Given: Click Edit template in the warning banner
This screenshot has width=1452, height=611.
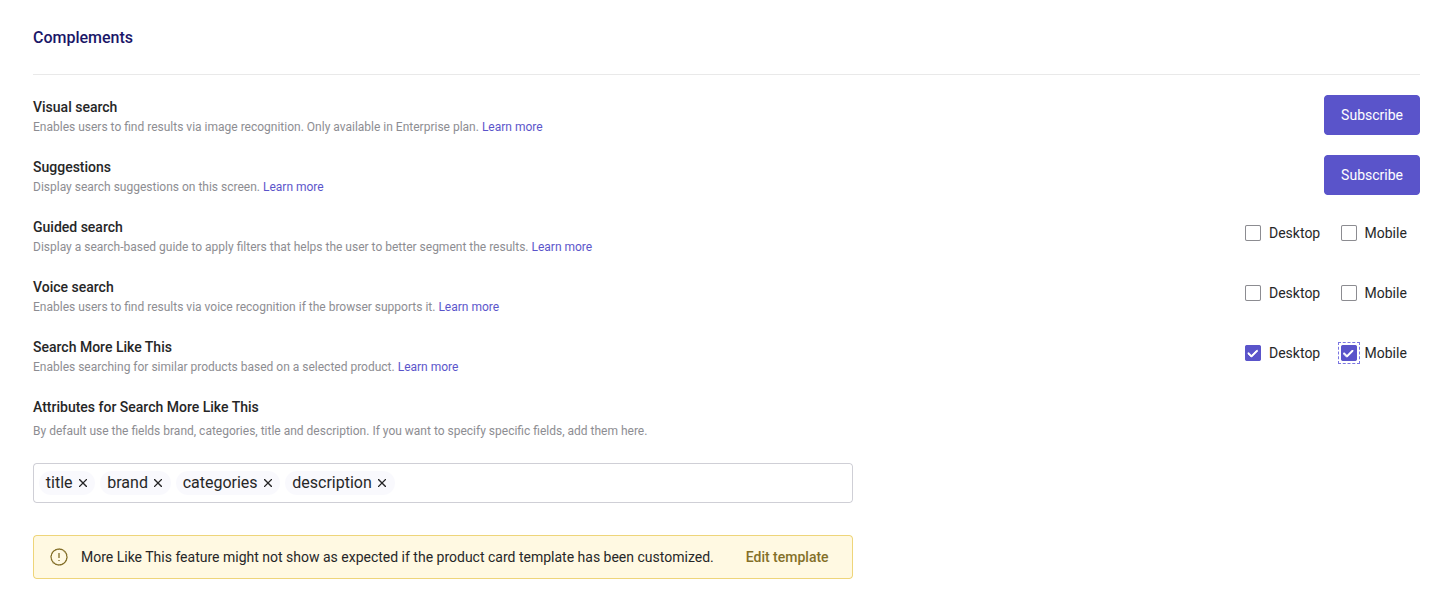Looking at the screenshot, I should click(x=786, y=556).
